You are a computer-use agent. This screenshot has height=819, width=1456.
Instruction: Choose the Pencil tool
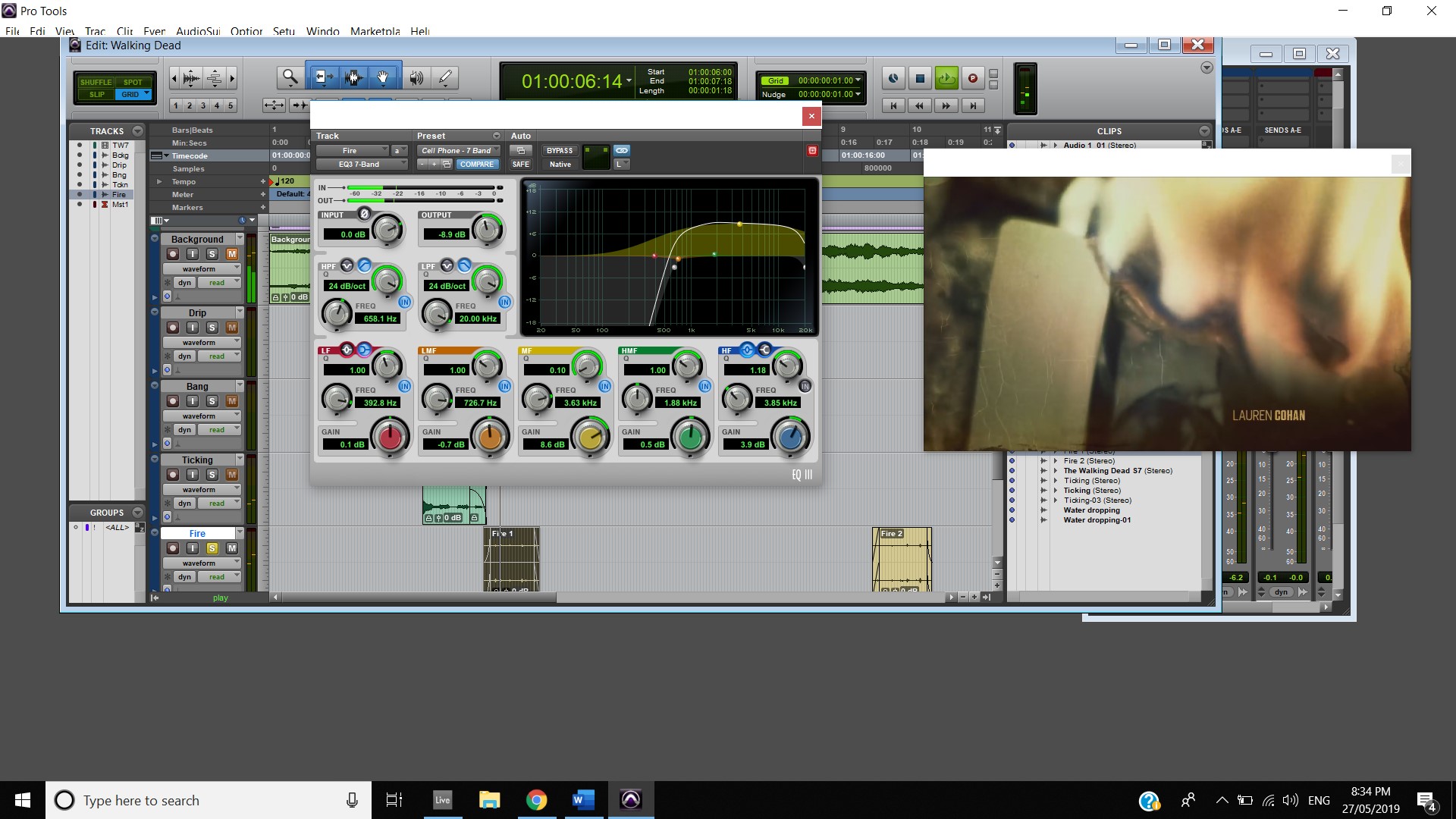(x=446, y=77)
